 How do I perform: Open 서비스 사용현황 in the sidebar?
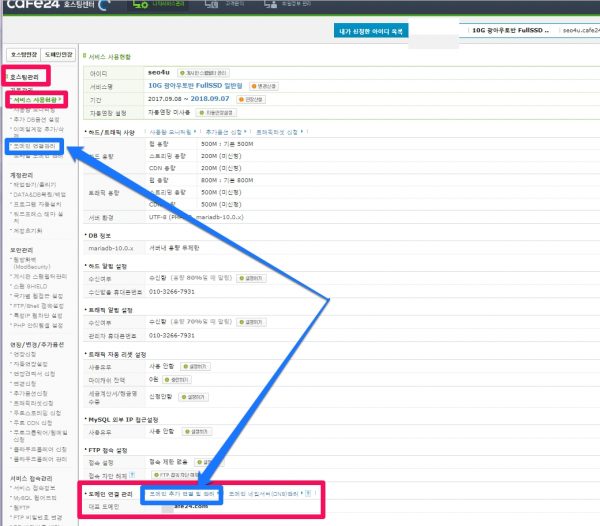(x=38, y=100)
